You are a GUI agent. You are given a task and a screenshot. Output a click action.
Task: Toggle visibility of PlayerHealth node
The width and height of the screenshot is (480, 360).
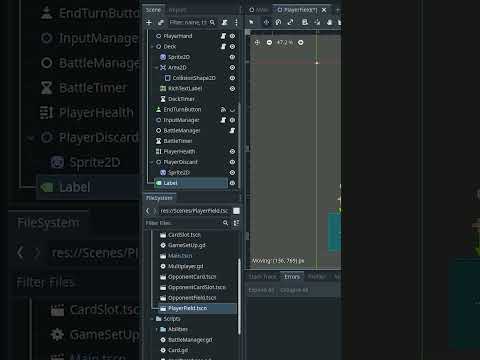coord(232,152)
